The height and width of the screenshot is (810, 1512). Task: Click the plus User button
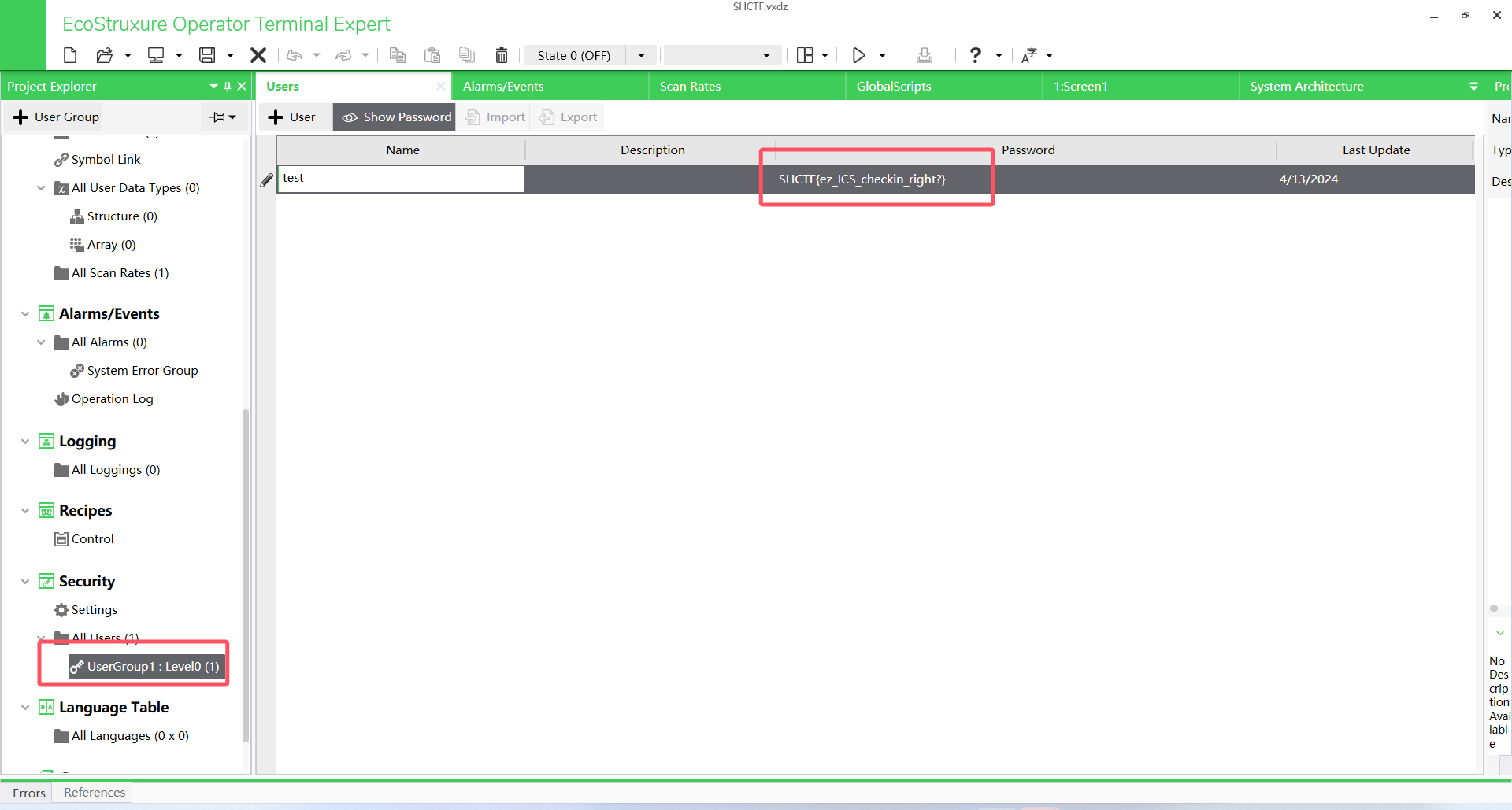tap(291, 117)
